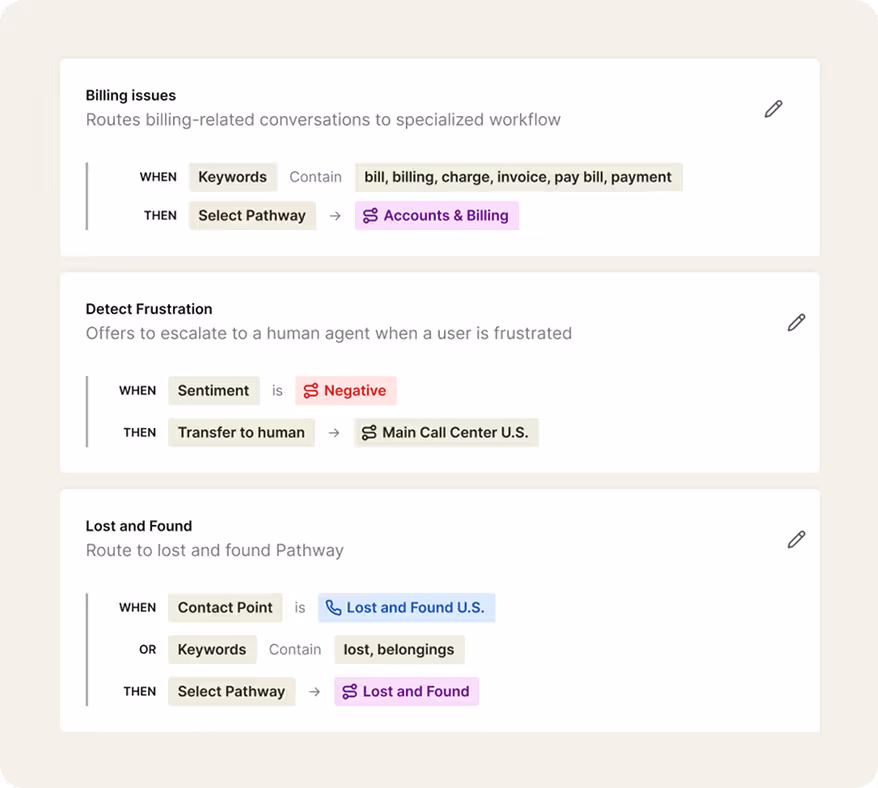
Task: Edit the Billing issues rule
Action: pyautogui.click(x=773, y=109)
